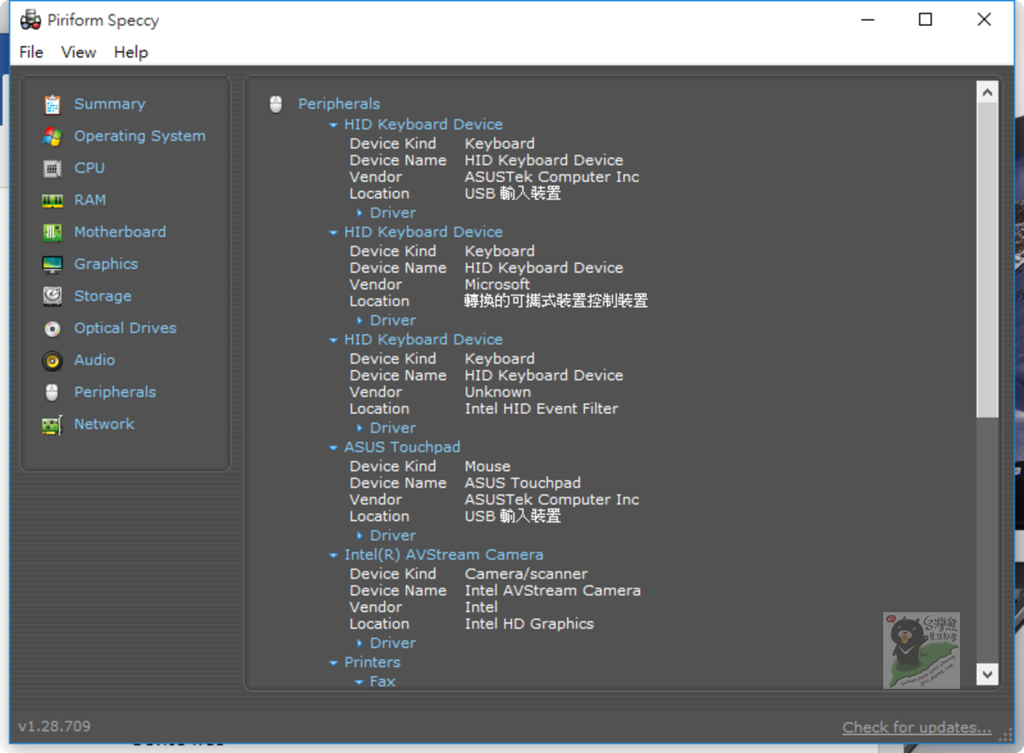Select Audio in the sidebar
1024x753 pixels.
[x=95, y=360]
